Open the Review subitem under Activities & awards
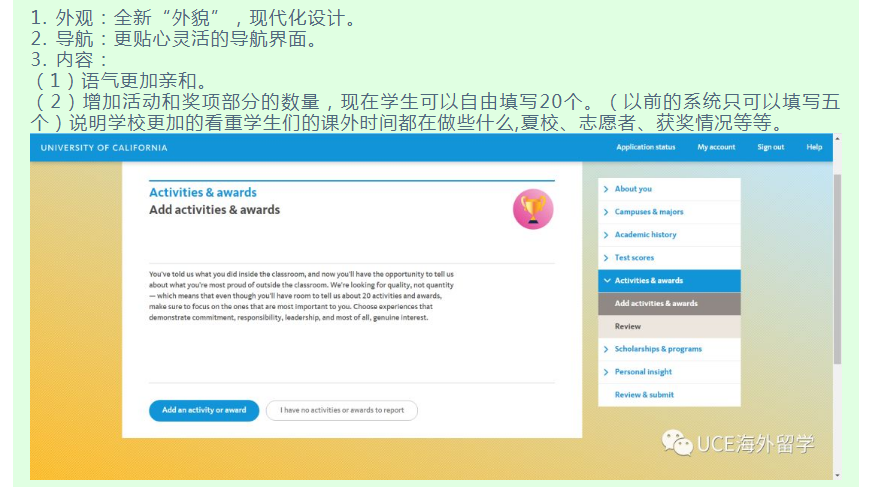This screenshot has width=871, height=487. point(628,327)
